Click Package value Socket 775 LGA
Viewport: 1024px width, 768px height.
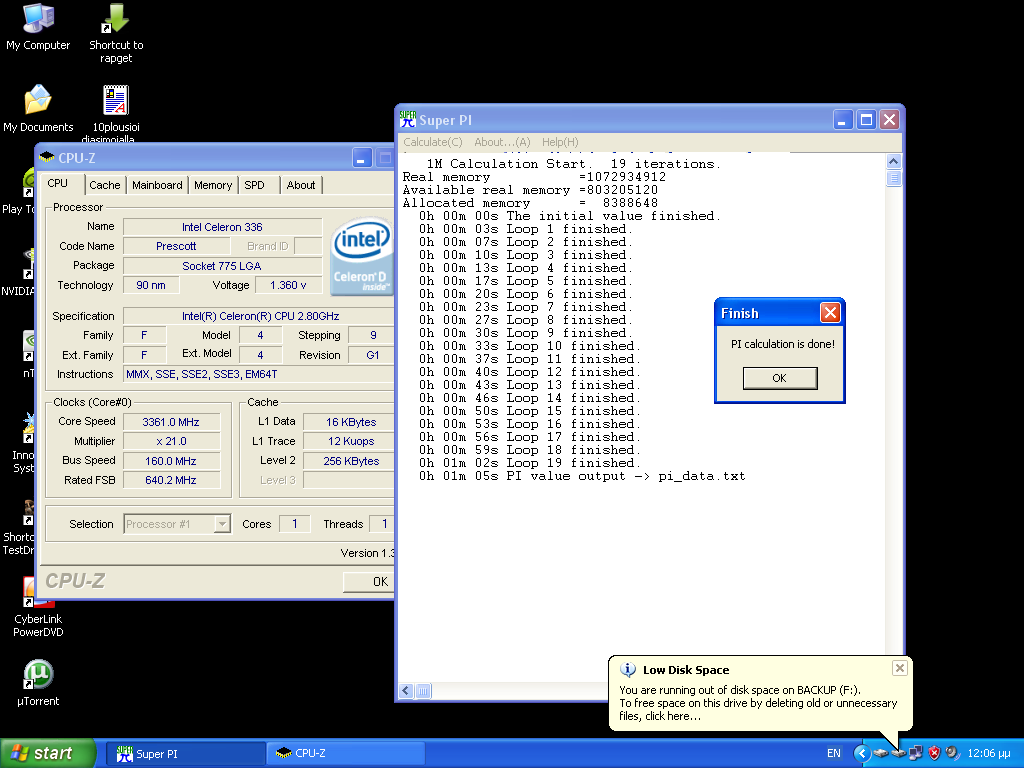pyautogui.click(x=222, y=266)
